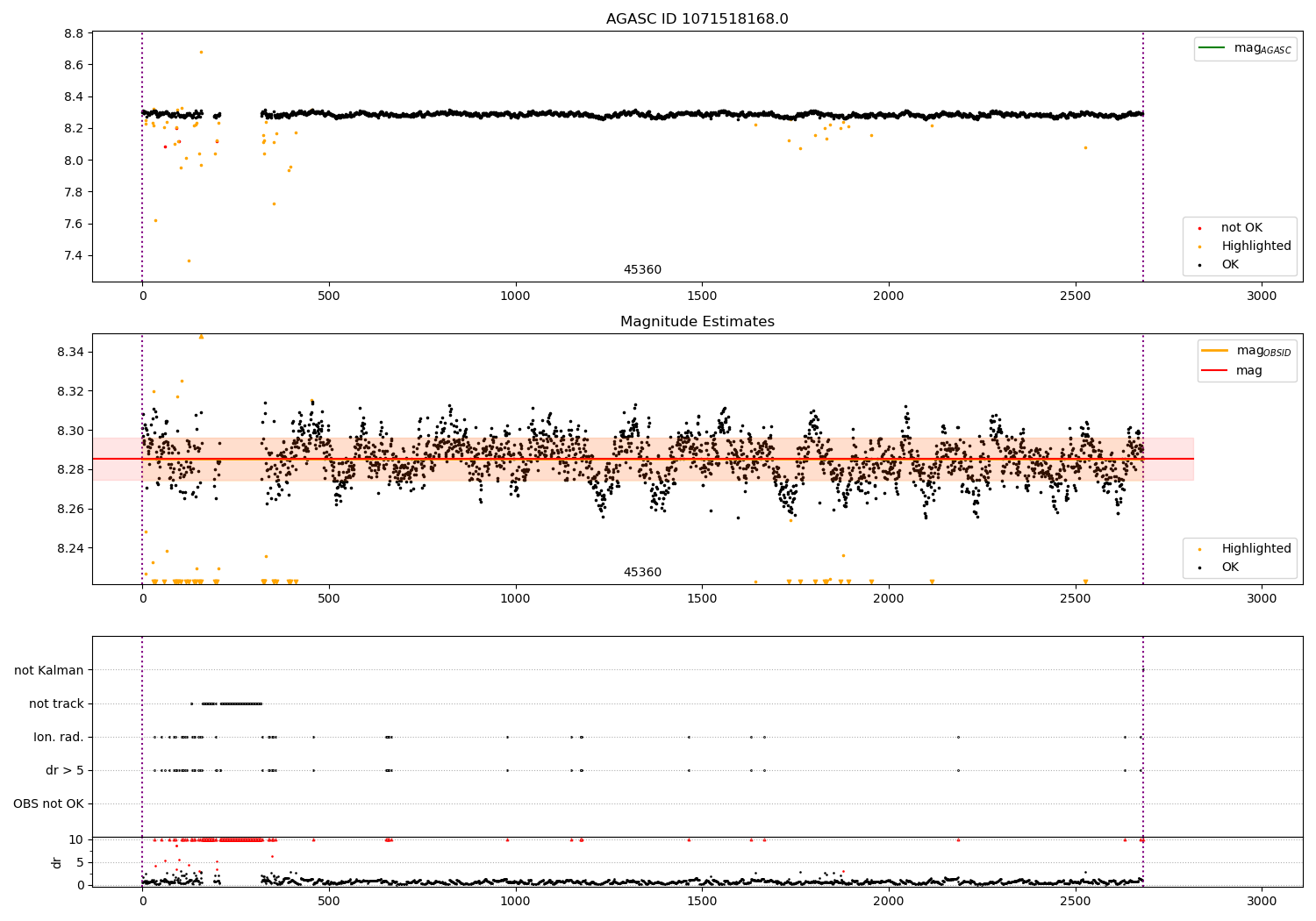
Task: Click the '45360' label in Magnitude Estimates plot
Action: [642, 573]
